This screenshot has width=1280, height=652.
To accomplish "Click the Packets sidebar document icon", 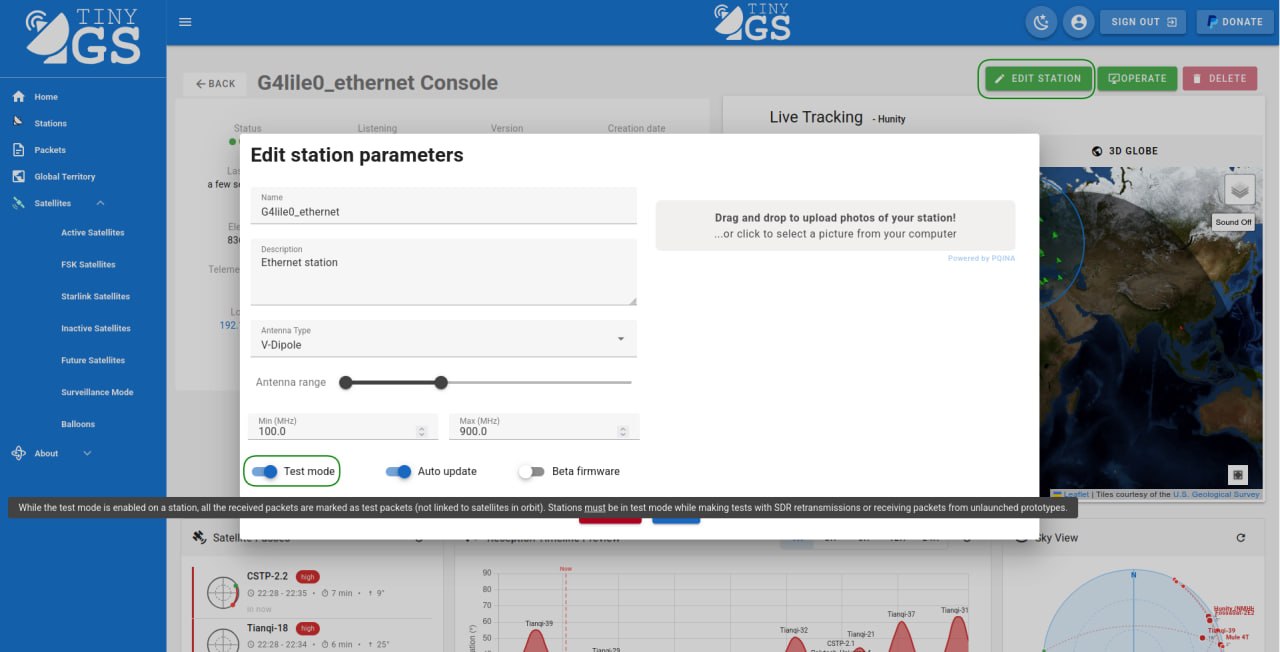I will tap(18, 150).
